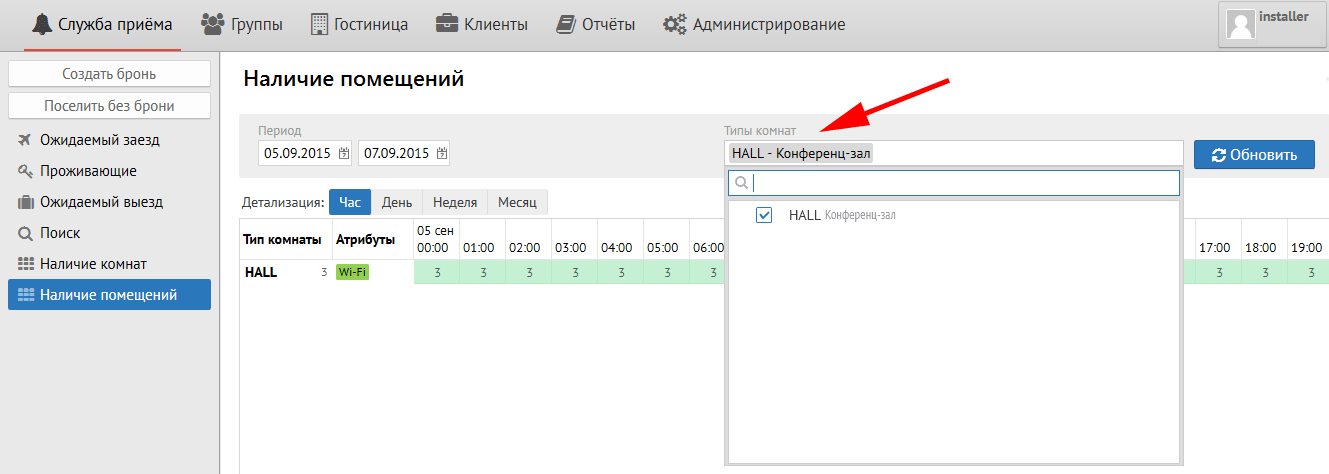Viewport: 1329px width, 474px height.
Task: Click the green Wi-Fi attribute badge
Action: (x=352, y=272)
